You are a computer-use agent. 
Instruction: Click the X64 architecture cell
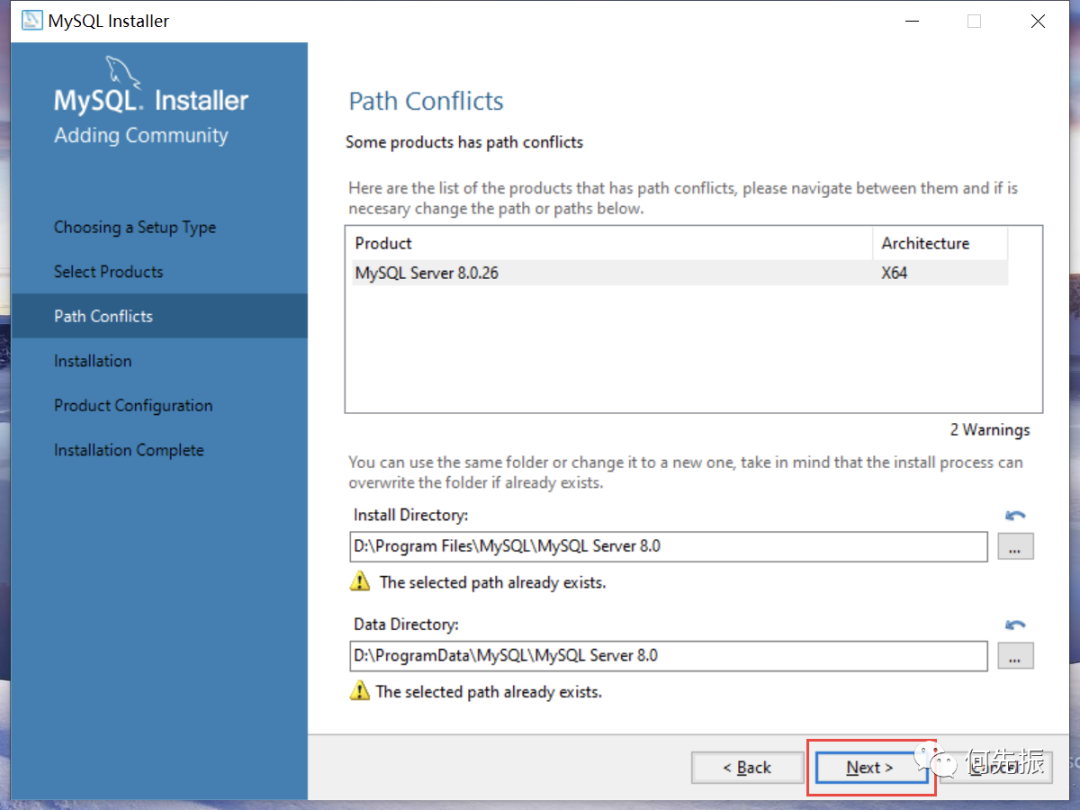(x=894, y=273)
